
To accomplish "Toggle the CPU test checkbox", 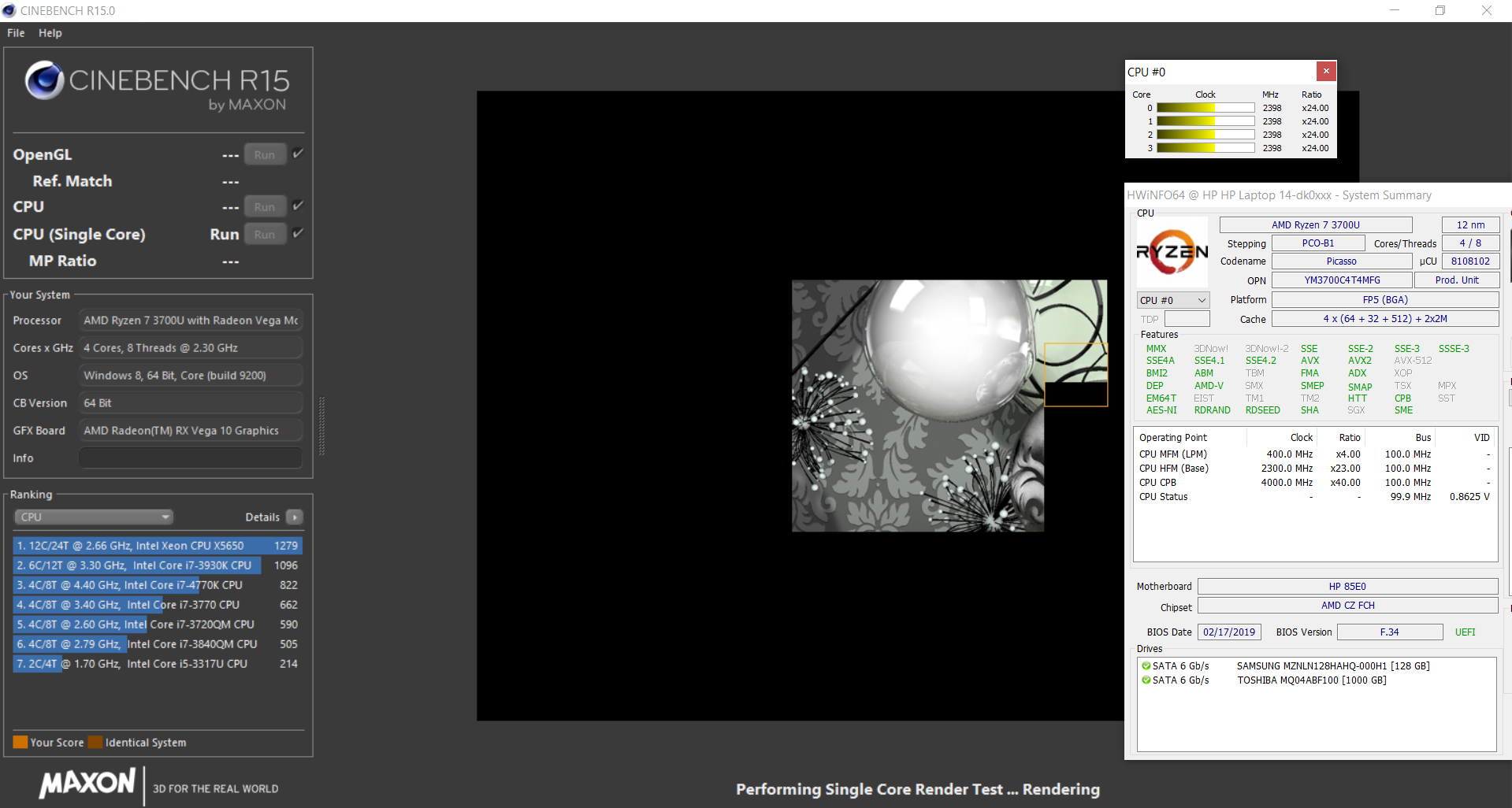I will pos(298,206).
